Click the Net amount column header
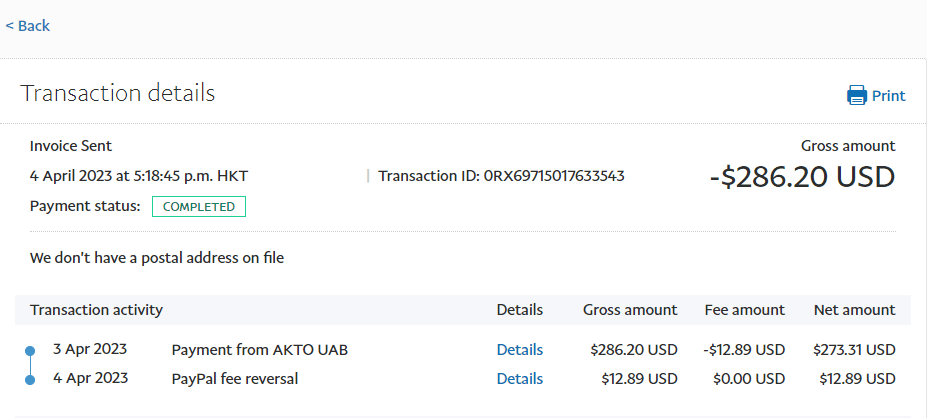The image size is (927, 418). point(853,310)
